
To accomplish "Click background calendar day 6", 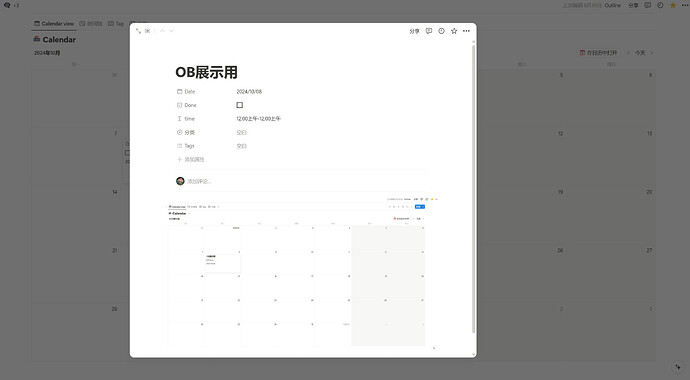I will (x=650, y=75).
